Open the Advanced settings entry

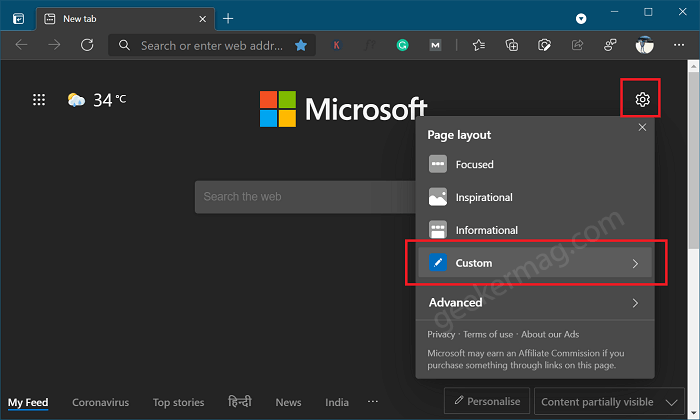pyautogui.click(x=535, y=303)
